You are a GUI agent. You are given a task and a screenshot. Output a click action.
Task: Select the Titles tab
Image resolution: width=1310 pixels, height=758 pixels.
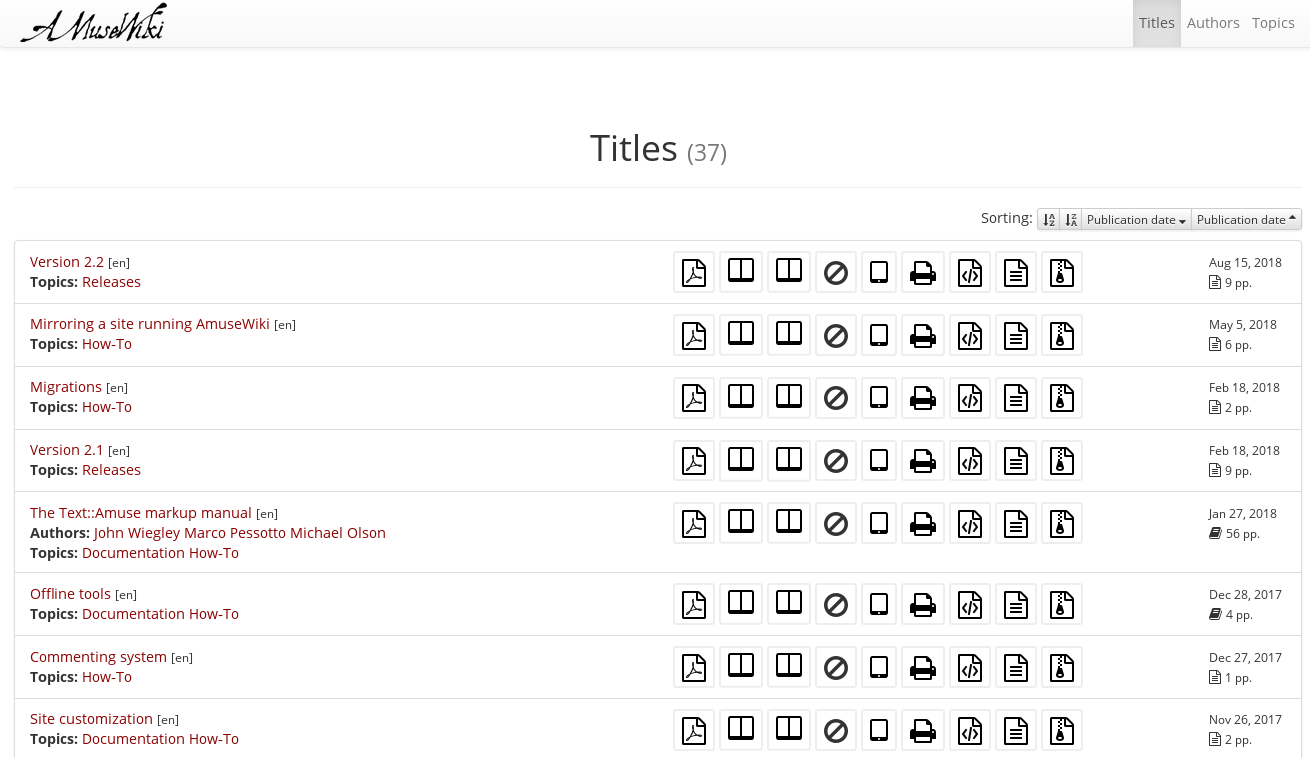(x=1157, y=23)
